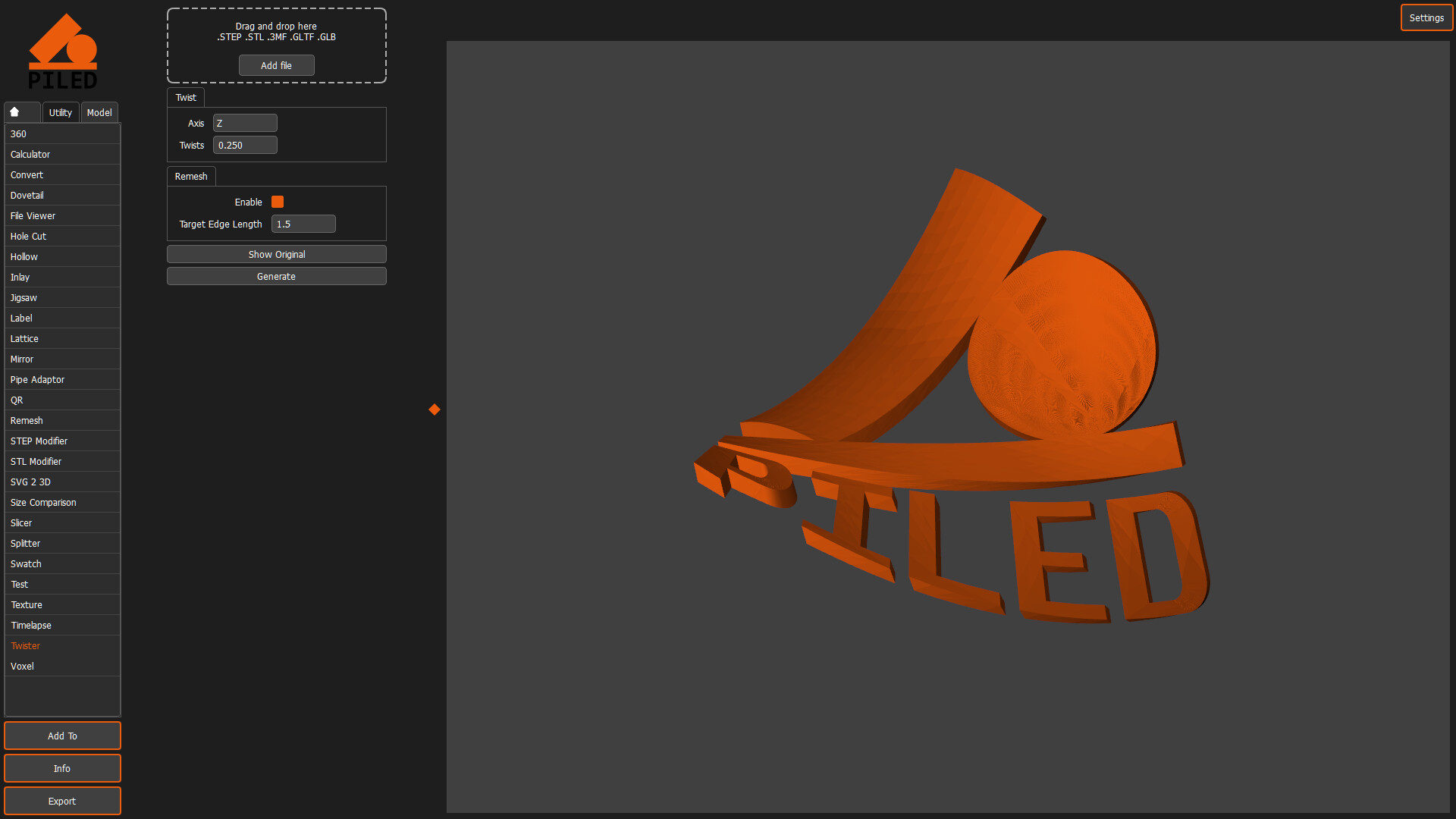Click the Twists value field
Viewport: 1456px width, 819px height.
tap(245, 145)
